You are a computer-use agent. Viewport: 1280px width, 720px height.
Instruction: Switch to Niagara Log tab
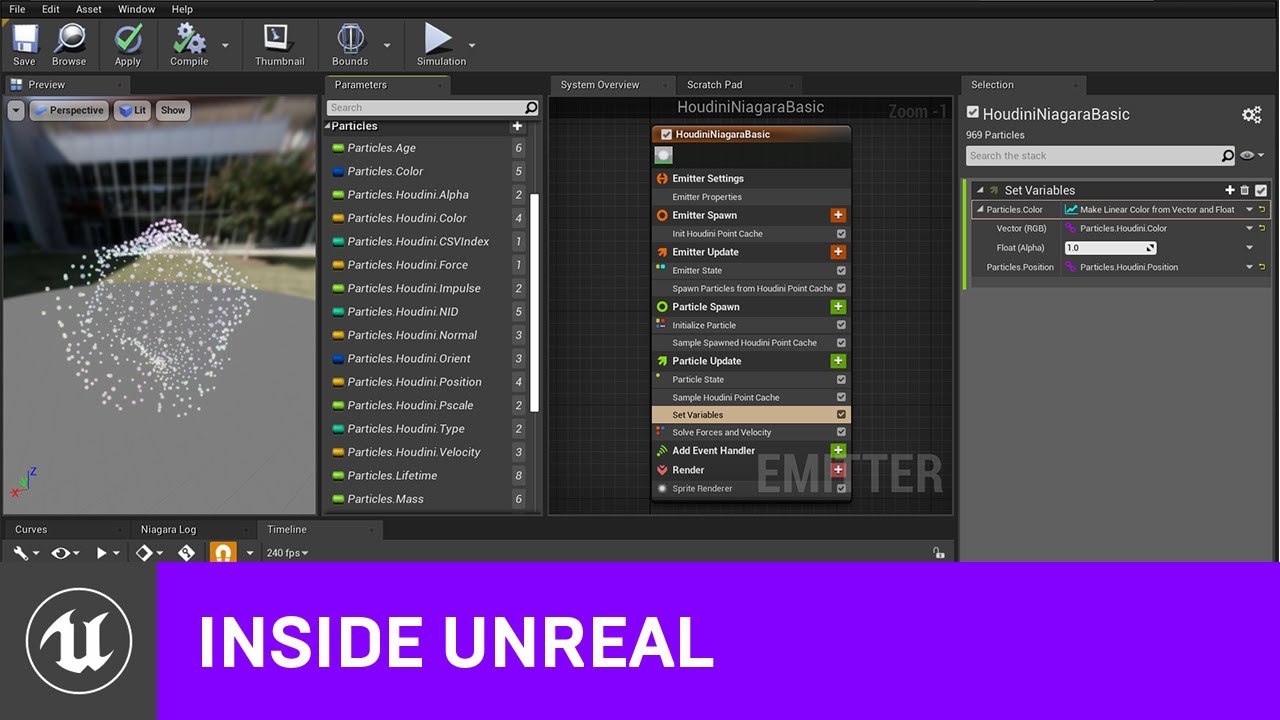coord(169,530)
